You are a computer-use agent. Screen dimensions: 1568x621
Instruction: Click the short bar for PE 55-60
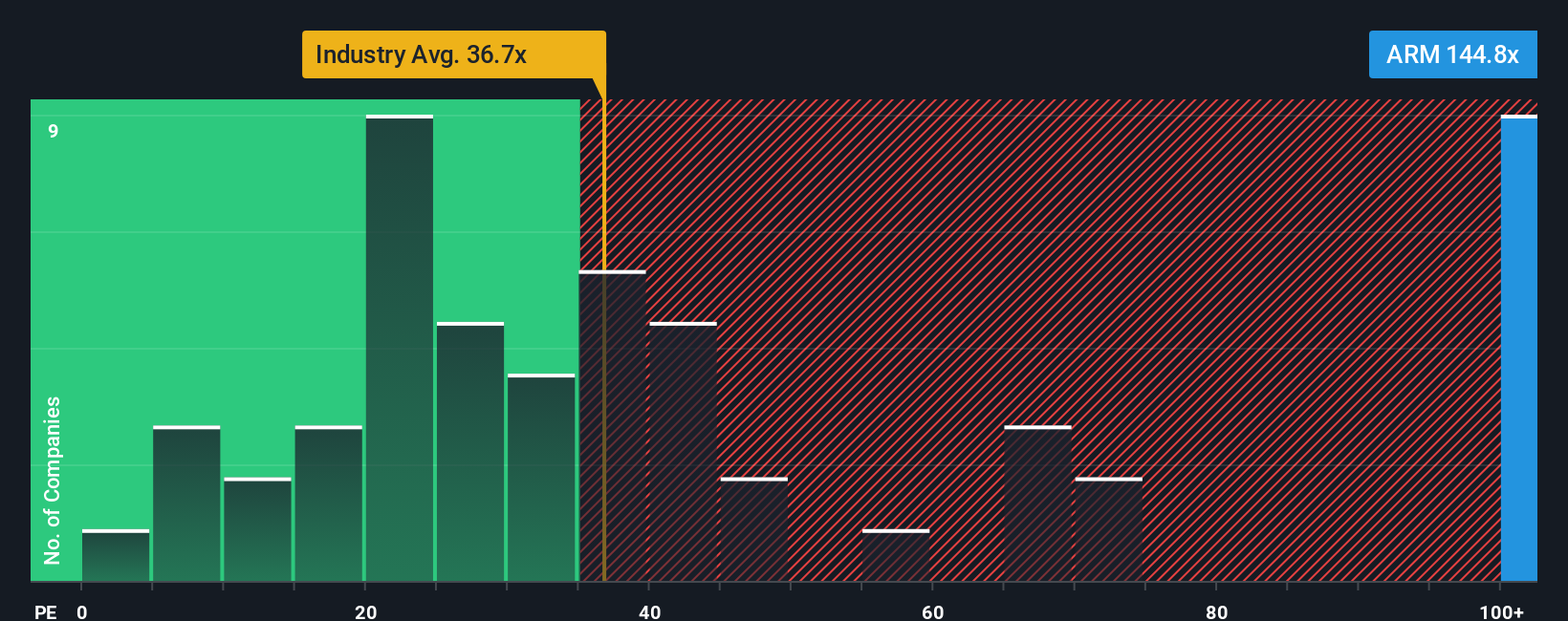pyautogui.click(x=896, y=555)
